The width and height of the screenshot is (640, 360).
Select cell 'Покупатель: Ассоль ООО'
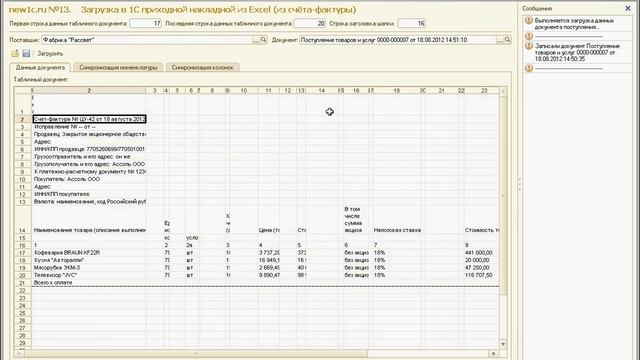tap(89, 179)
